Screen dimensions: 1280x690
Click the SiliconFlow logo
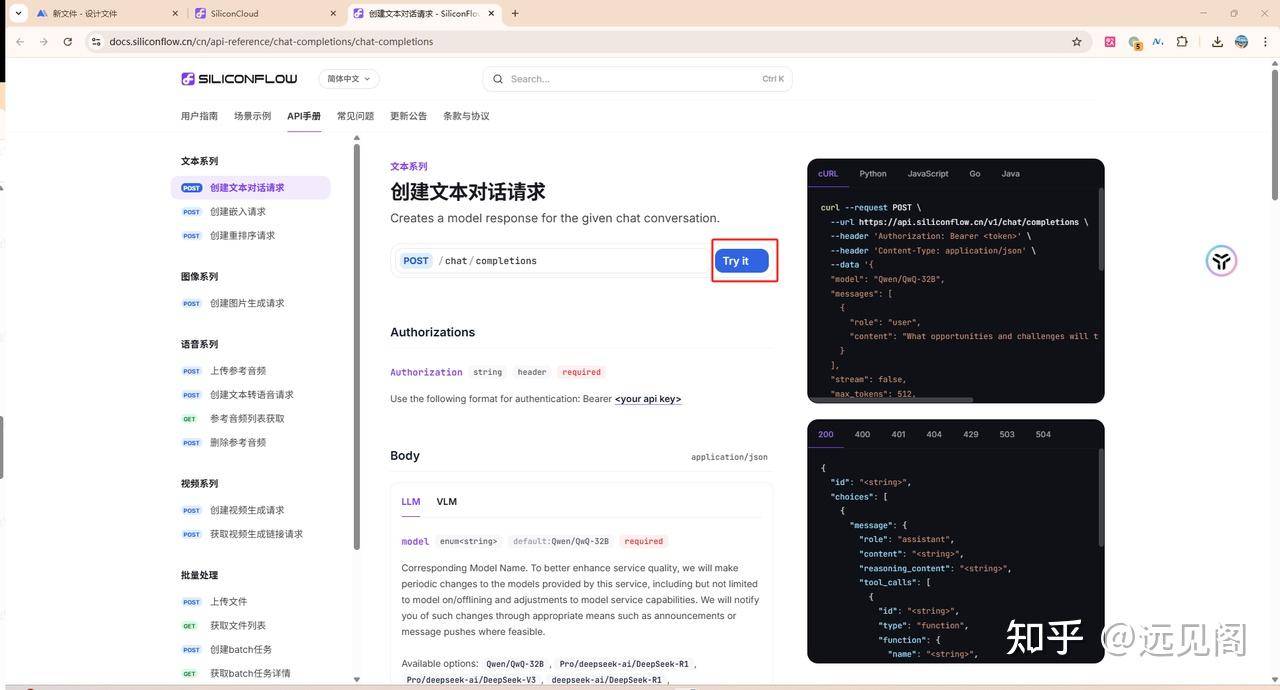point(239,79)
